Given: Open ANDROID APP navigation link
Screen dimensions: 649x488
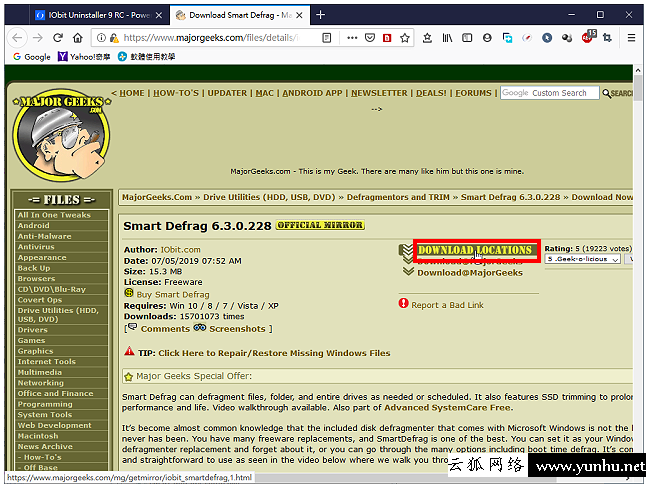Looking at the screenshot, I should [x=312, y=93].
